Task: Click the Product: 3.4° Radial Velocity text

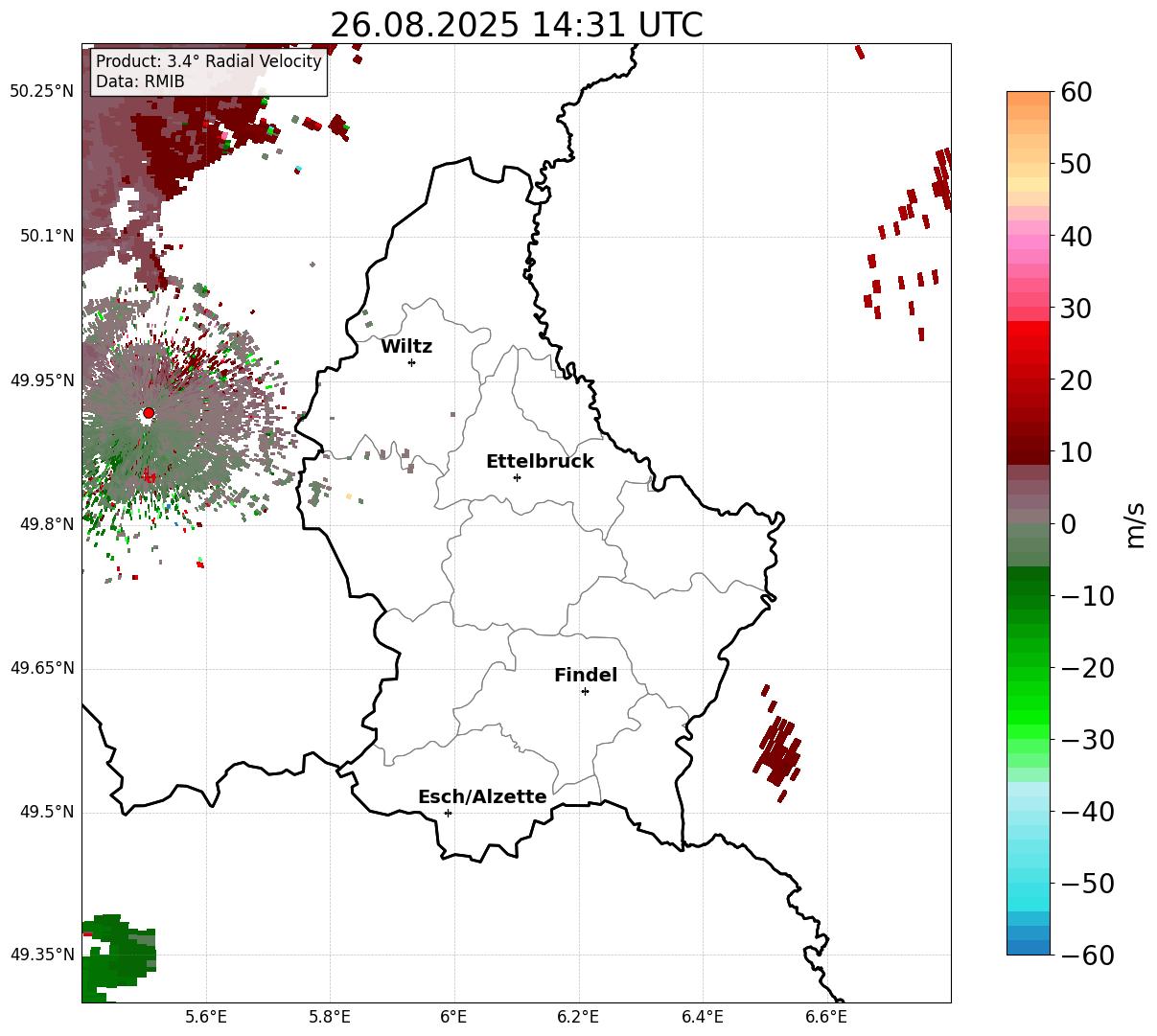Action: coord(209,62)
